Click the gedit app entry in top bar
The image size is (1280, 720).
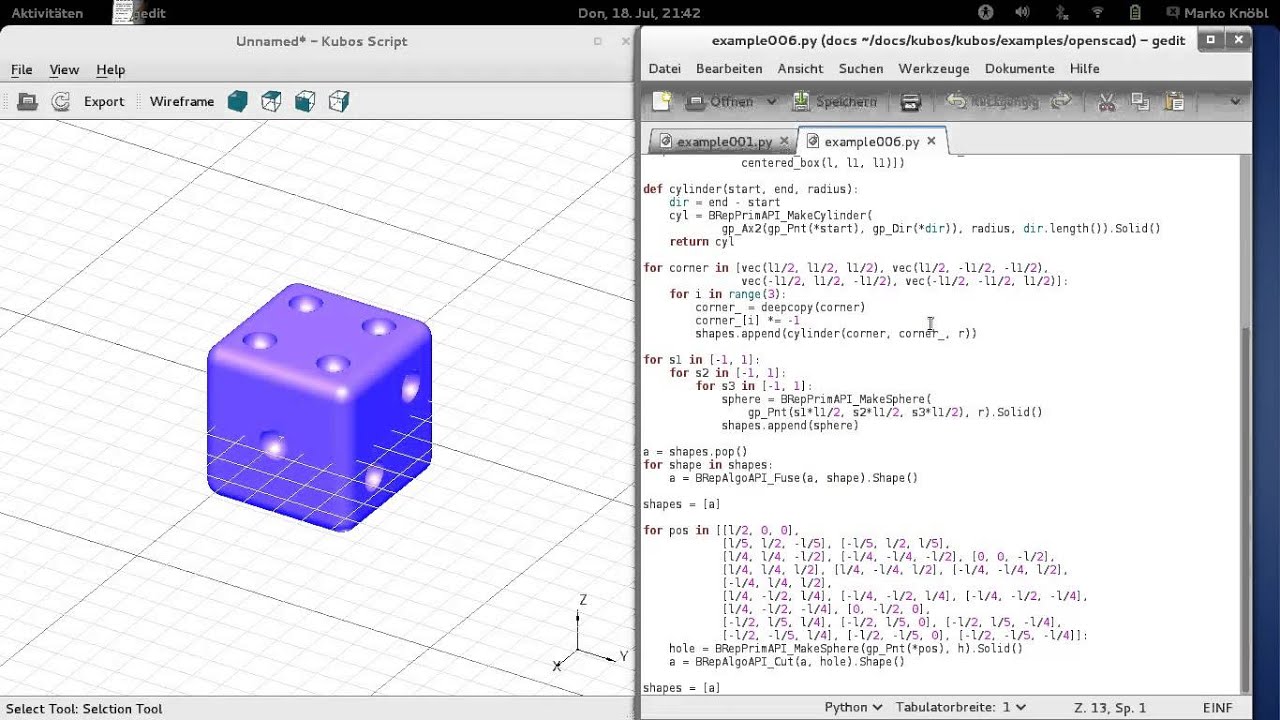click(138, 13)
